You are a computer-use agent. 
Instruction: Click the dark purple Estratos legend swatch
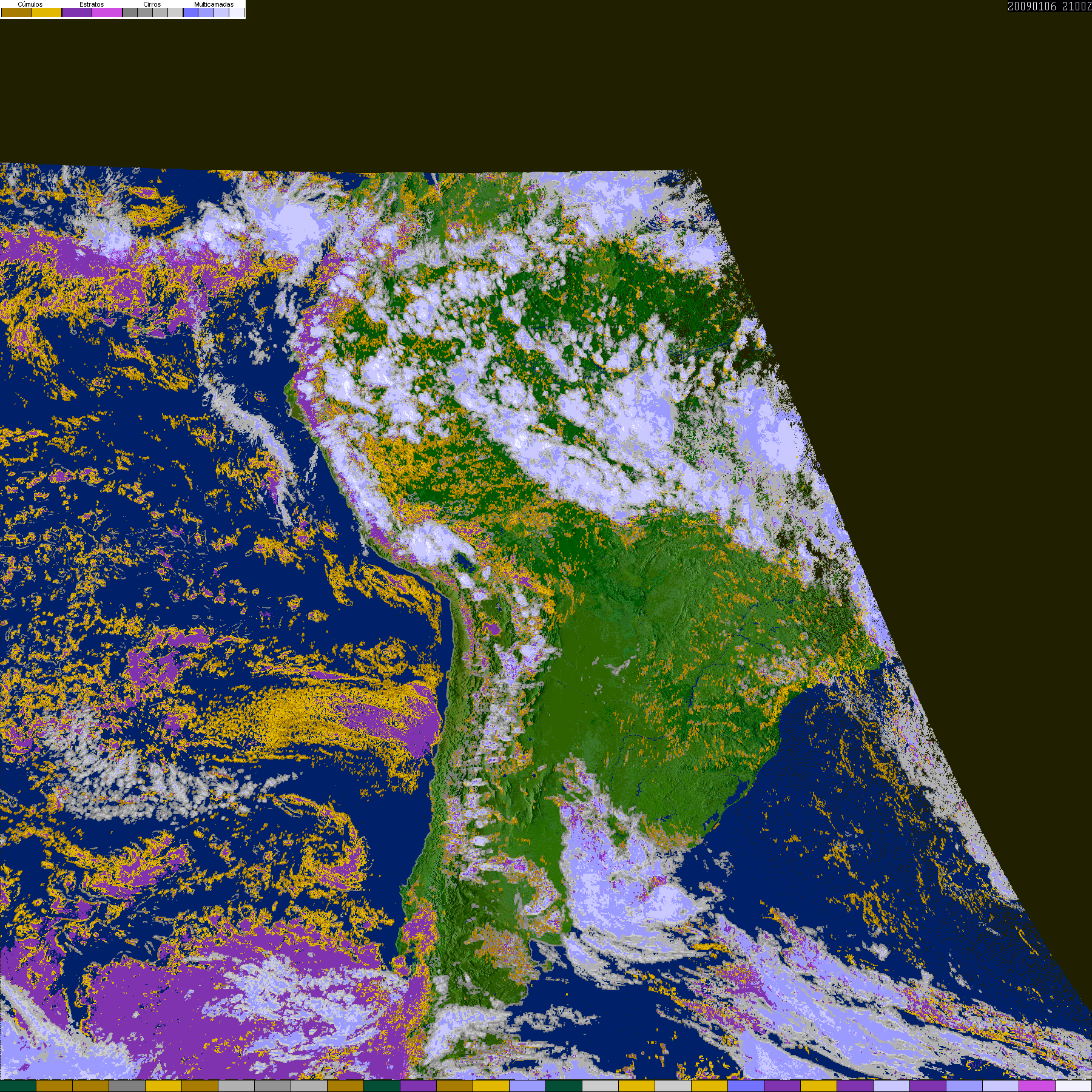[x=77, y=12]
